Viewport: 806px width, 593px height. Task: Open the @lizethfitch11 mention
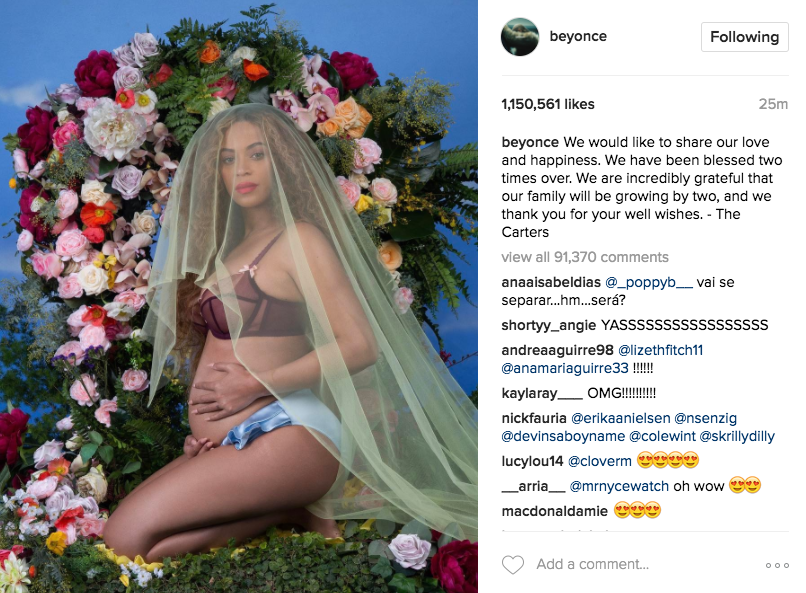660,350
